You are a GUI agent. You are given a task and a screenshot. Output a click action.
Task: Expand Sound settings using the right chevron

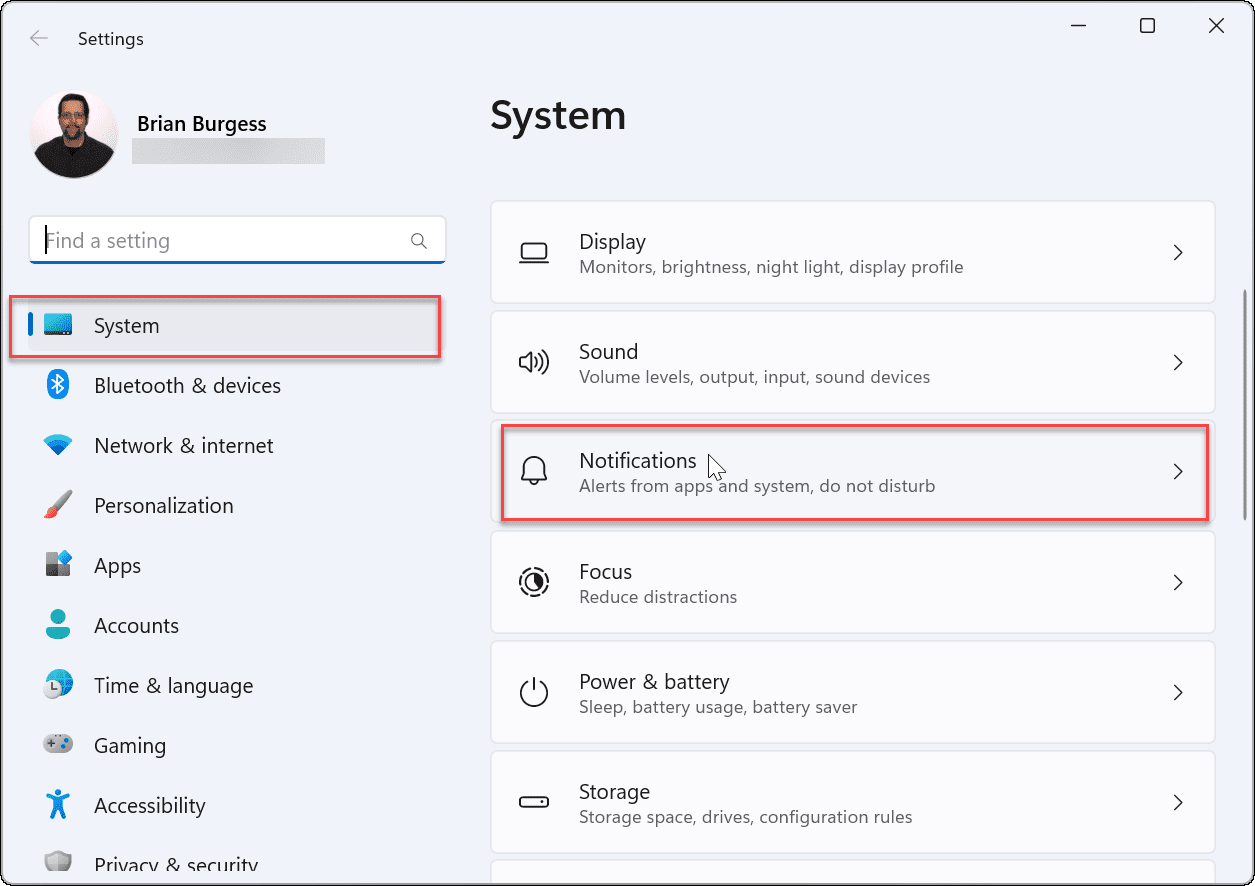1178,362
